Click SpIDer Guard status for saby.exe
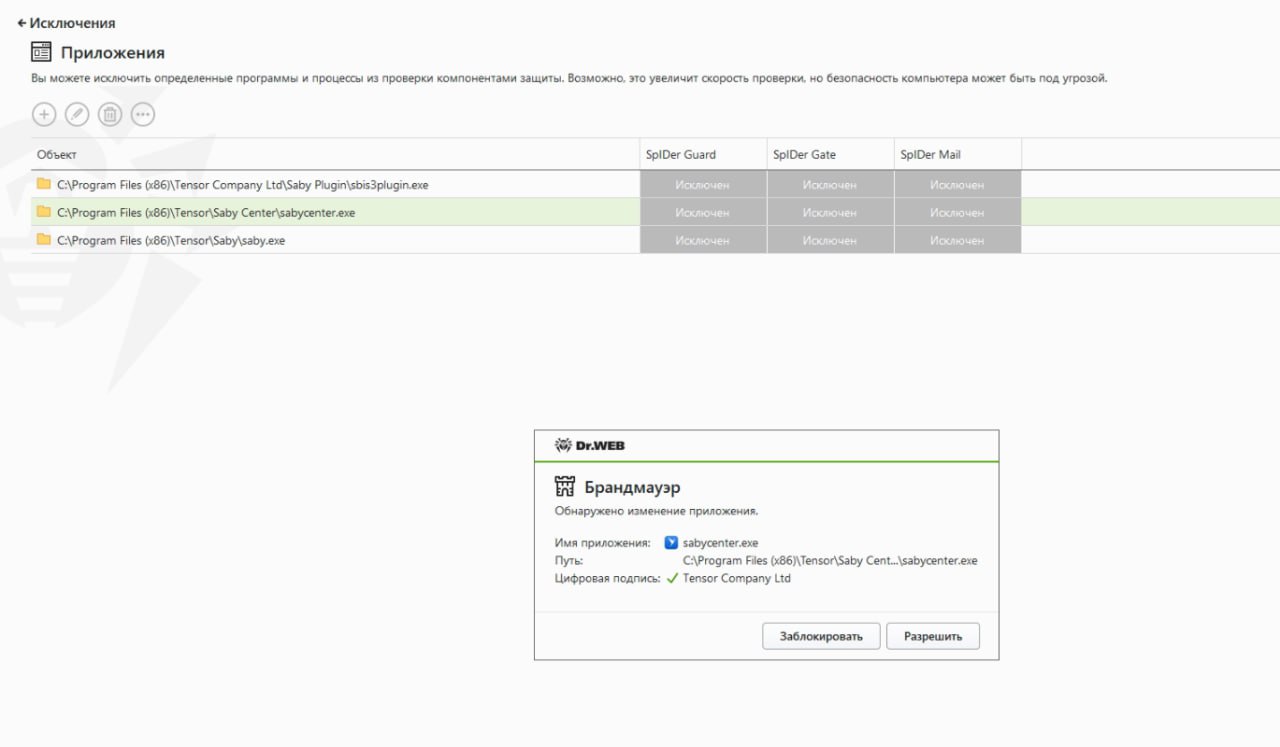The image size is (1280, 747). 702,241
